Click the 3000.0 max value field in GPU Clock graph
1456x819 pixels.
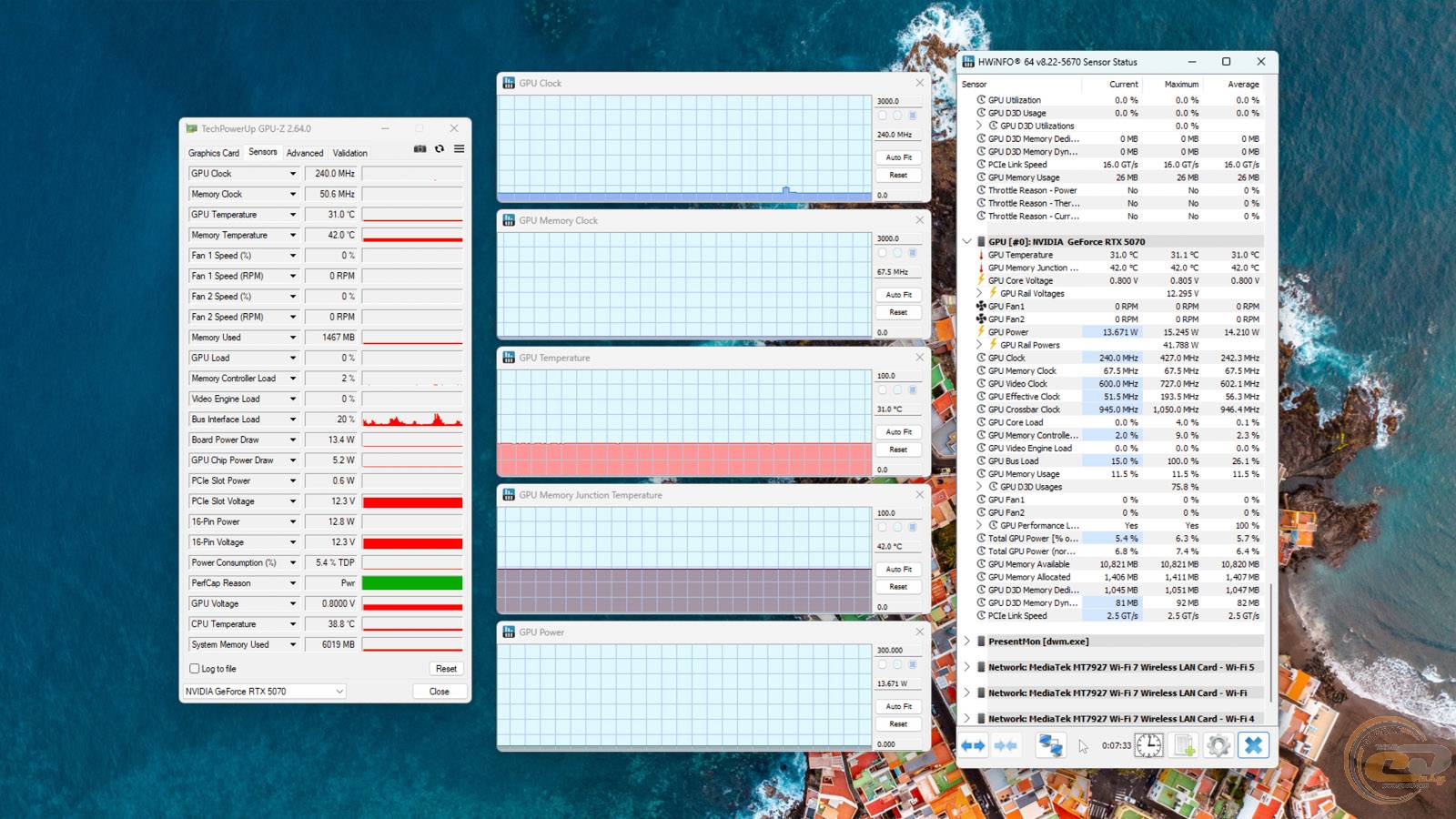point(898,101)
